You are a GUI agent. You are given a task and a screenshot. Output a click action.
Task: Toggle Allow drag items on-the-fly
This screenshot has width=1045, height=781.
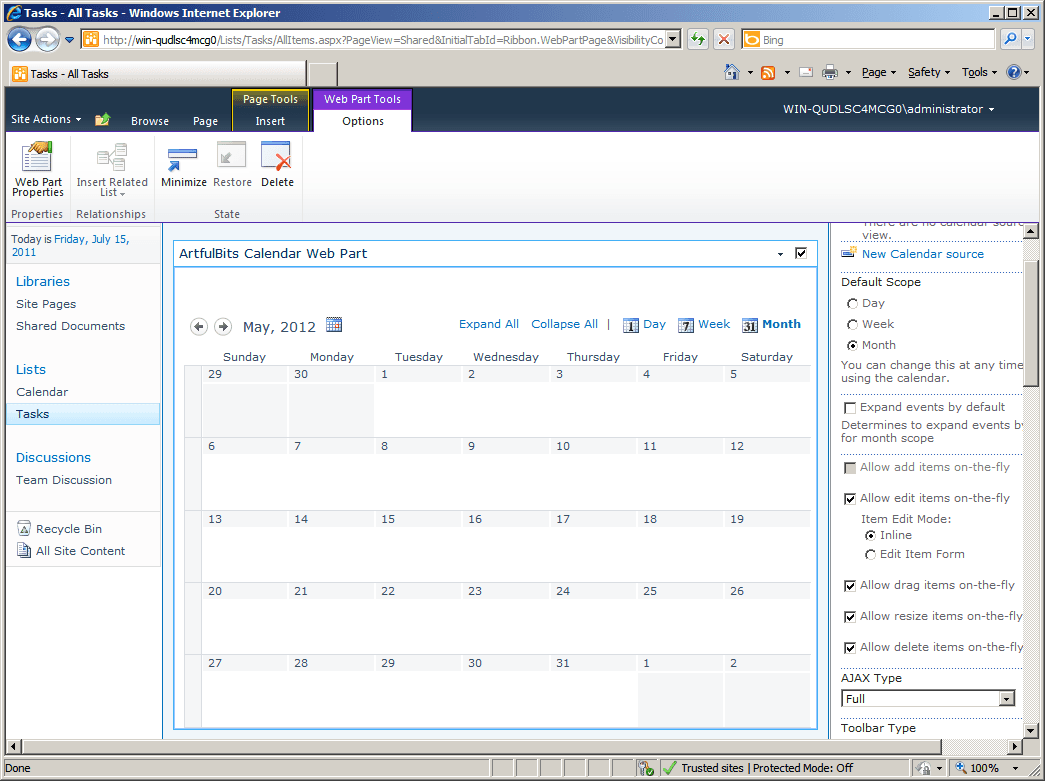[x=850, y=586]
